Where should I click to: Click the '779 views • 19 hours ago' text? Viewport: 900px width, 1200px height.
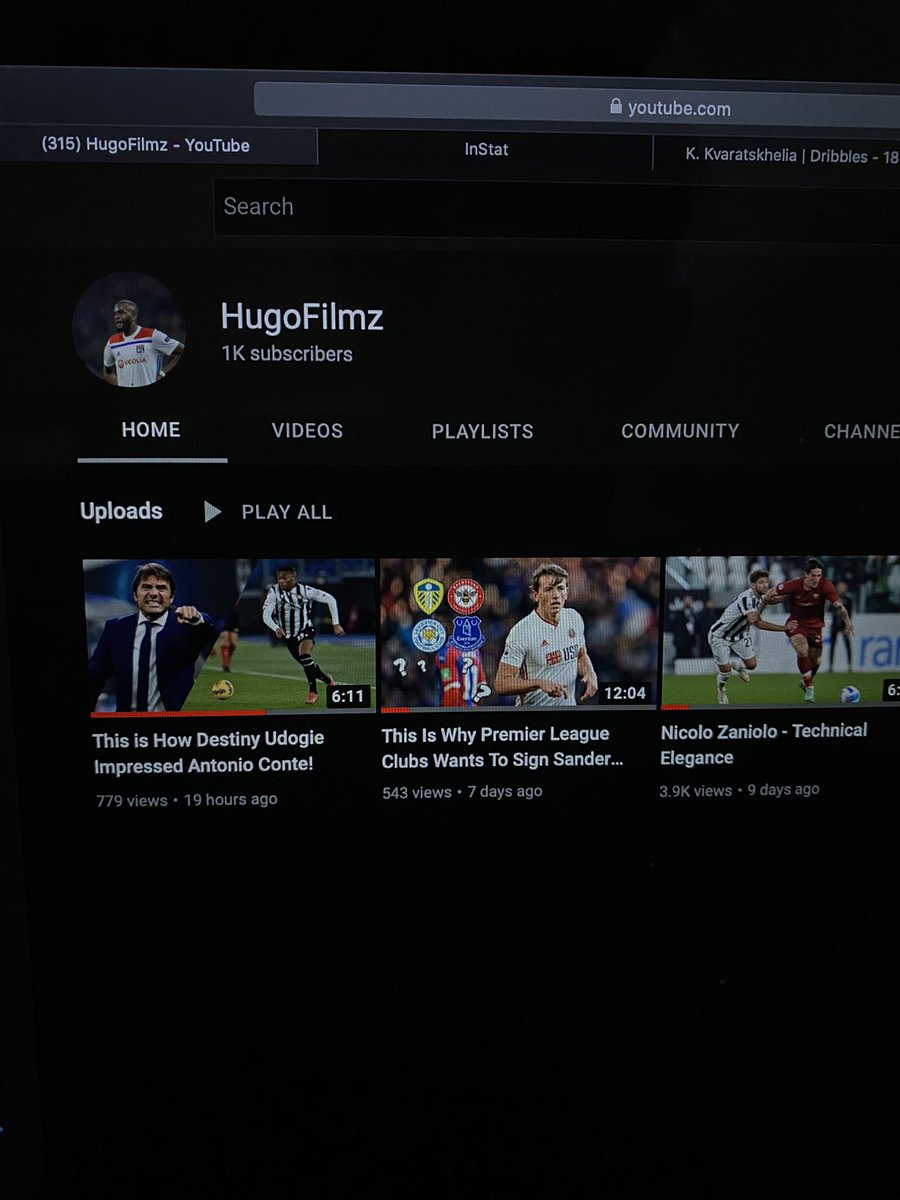187,800
